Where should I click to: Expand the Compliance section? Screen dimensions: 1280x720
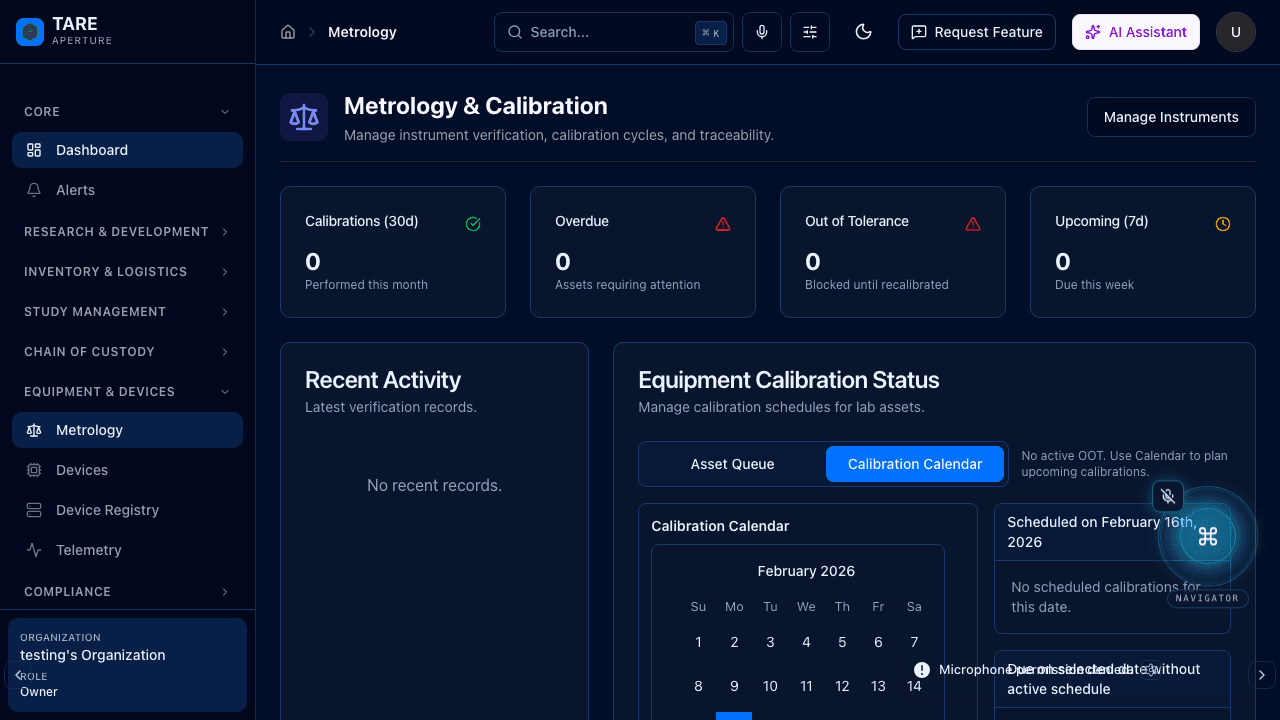click(68, 591)
